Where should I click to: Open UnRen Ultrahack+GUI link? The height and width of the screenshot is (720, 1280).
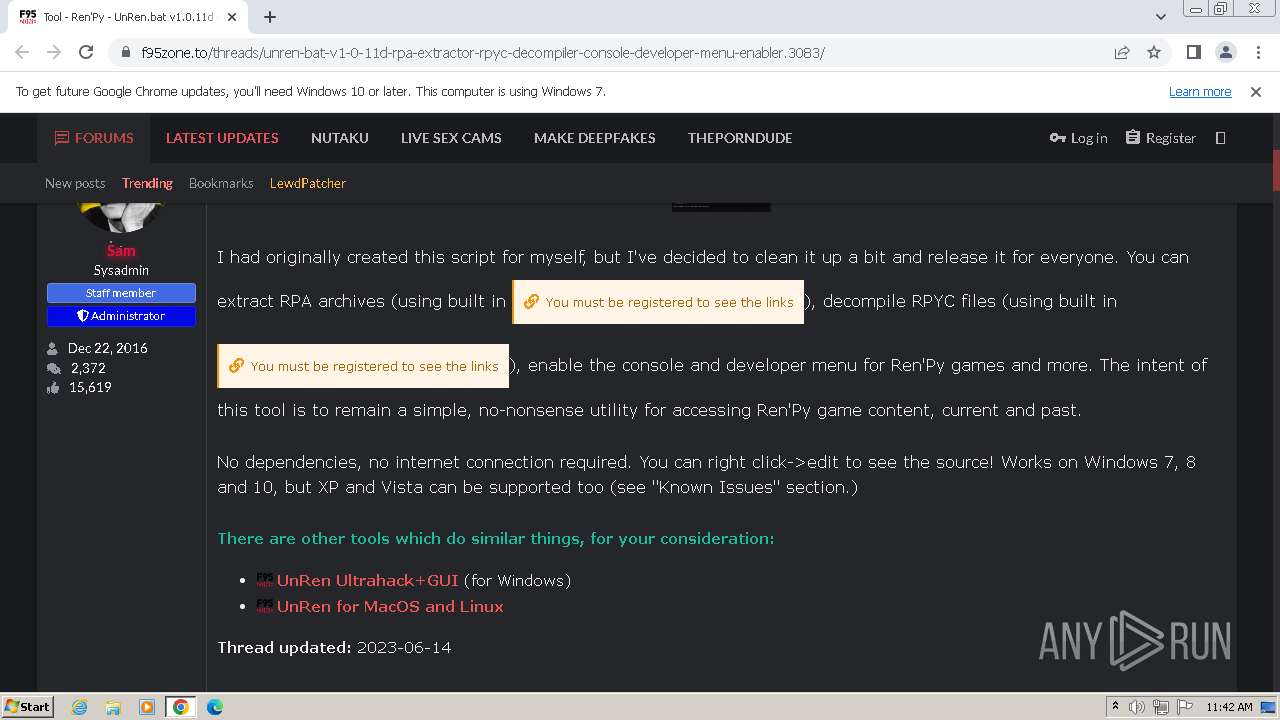pyautogui.click(x=367, y=580)
